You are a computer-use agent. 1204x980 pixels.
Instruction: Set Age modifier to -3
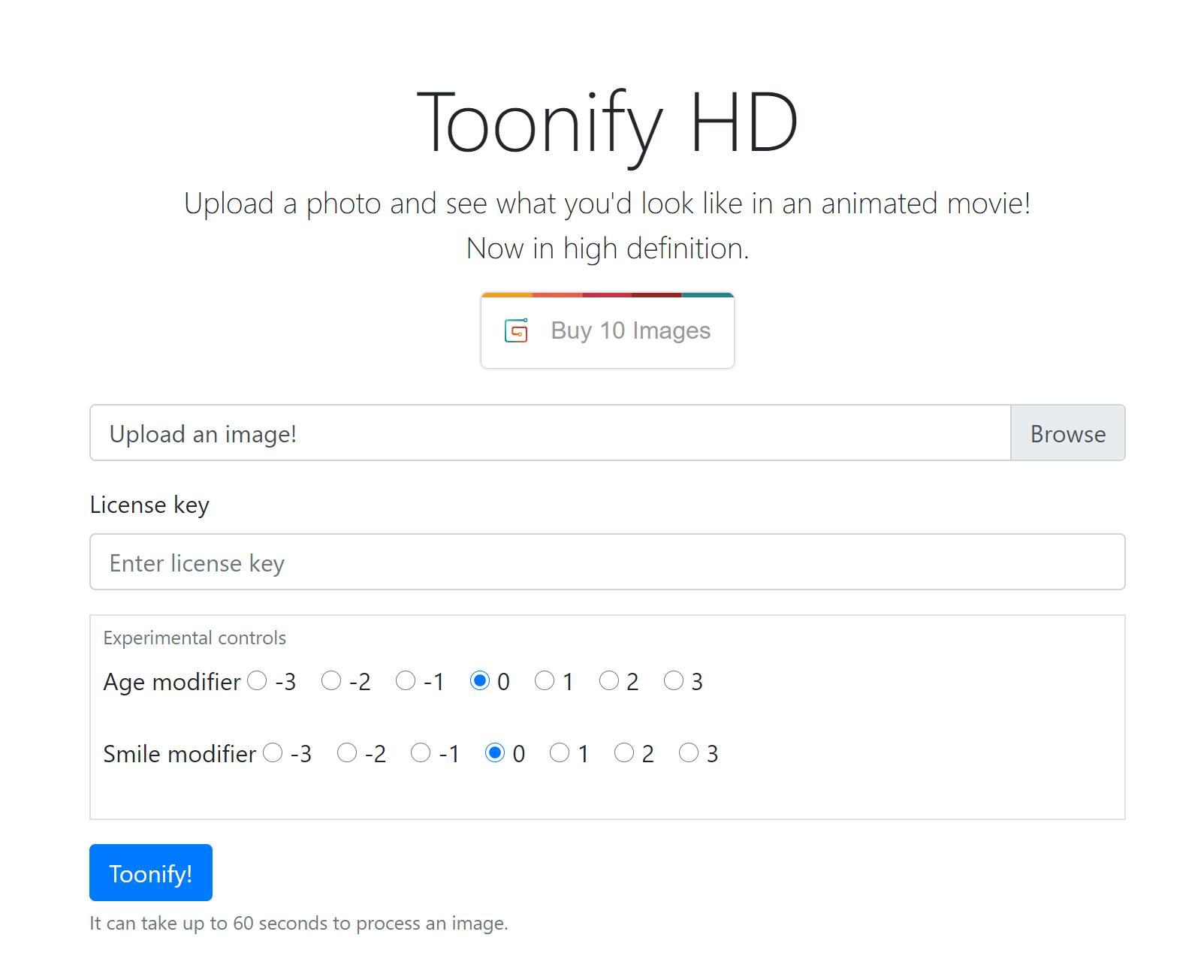point(257,680)
